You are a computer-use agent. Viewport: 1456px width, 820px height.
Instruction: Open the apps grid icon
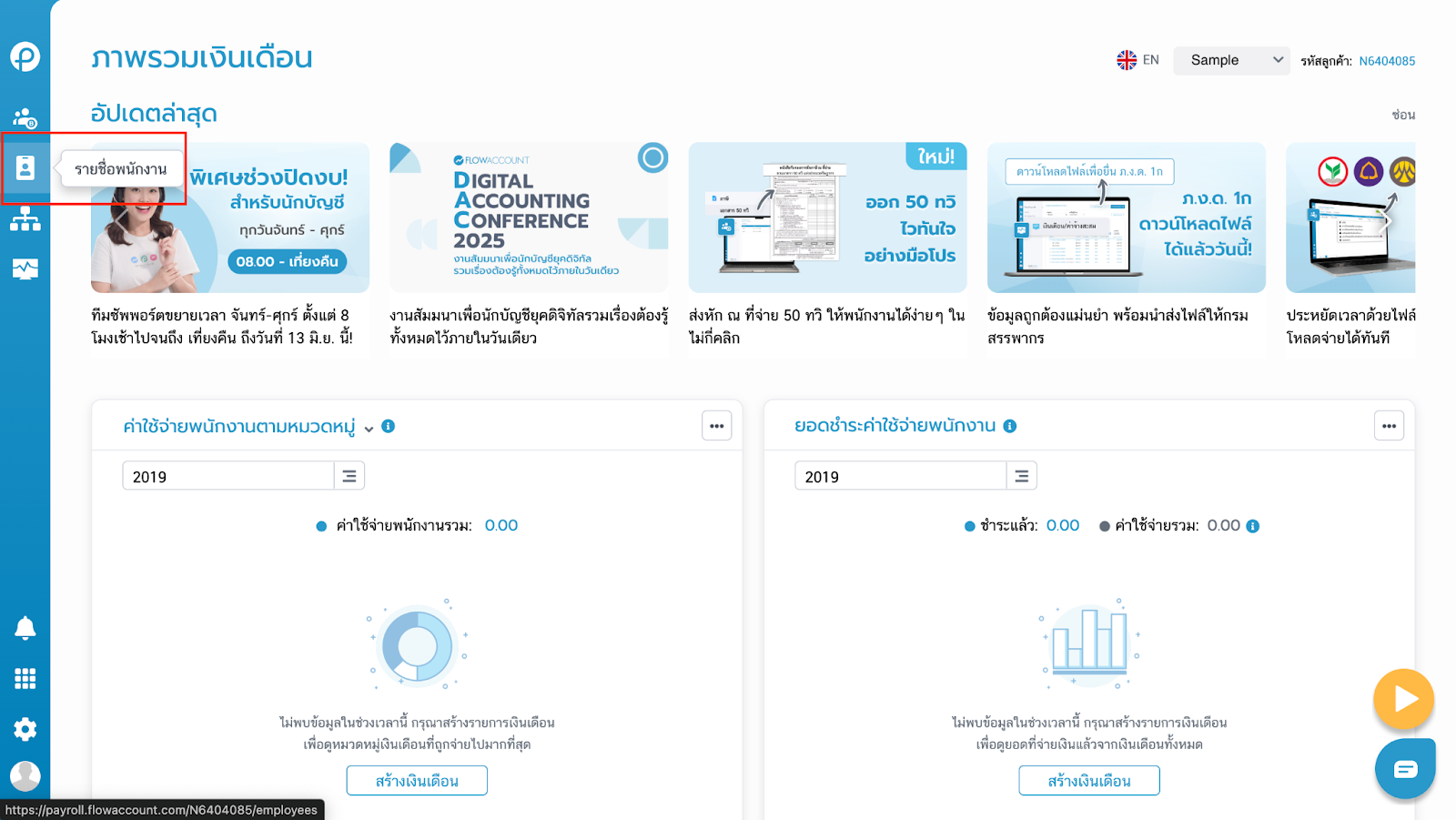(25, 679)
